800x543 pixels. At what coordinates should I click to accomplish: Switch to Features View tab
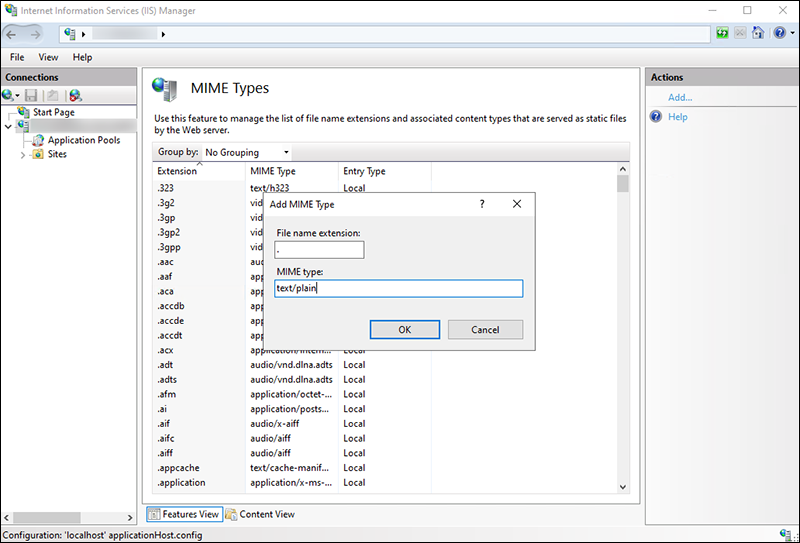pyautogui.click(x=185, y=514)
